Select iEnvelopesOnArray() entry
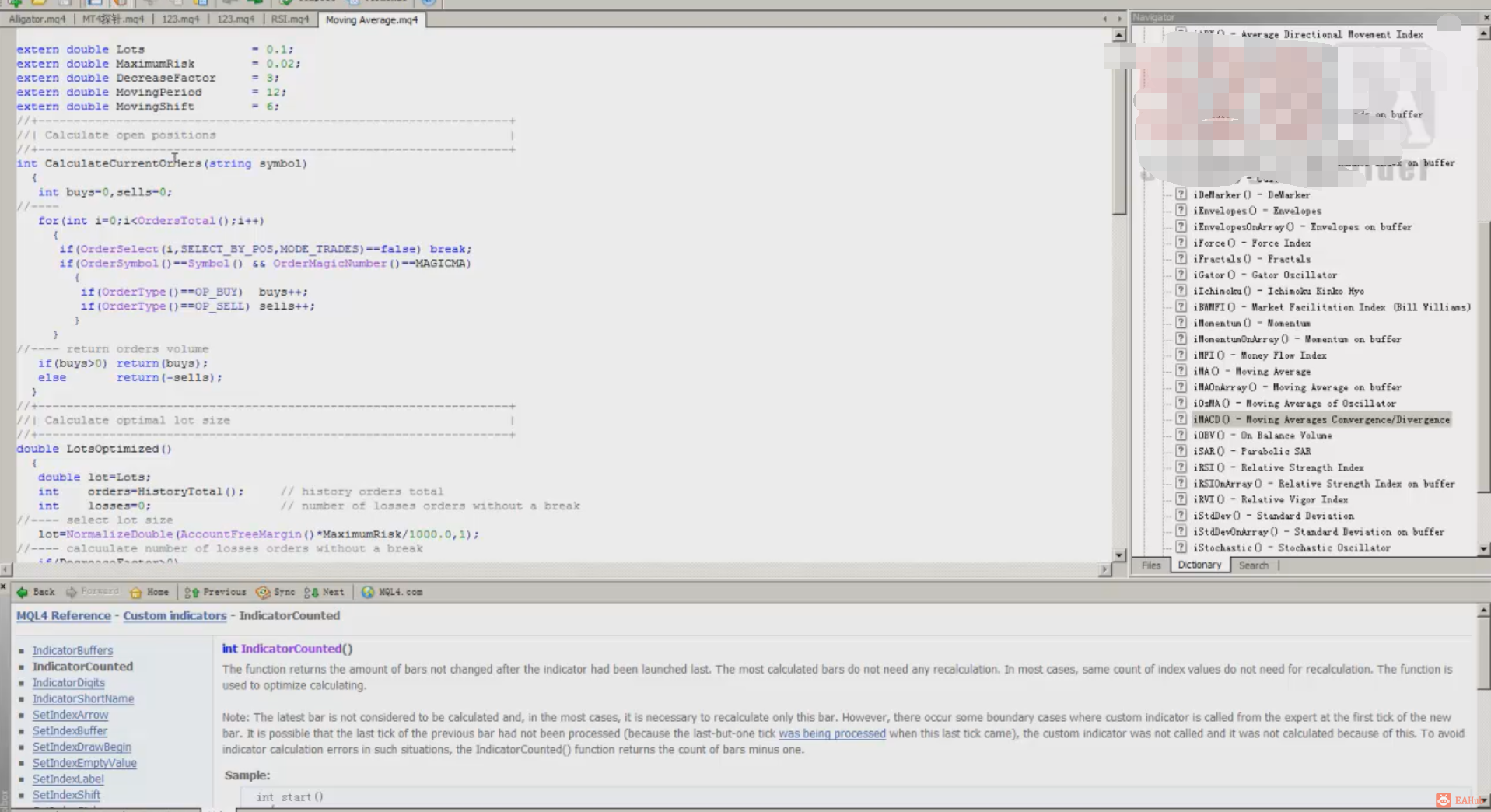This screenshot has height=812, width=1491. tap(1303, 227)
